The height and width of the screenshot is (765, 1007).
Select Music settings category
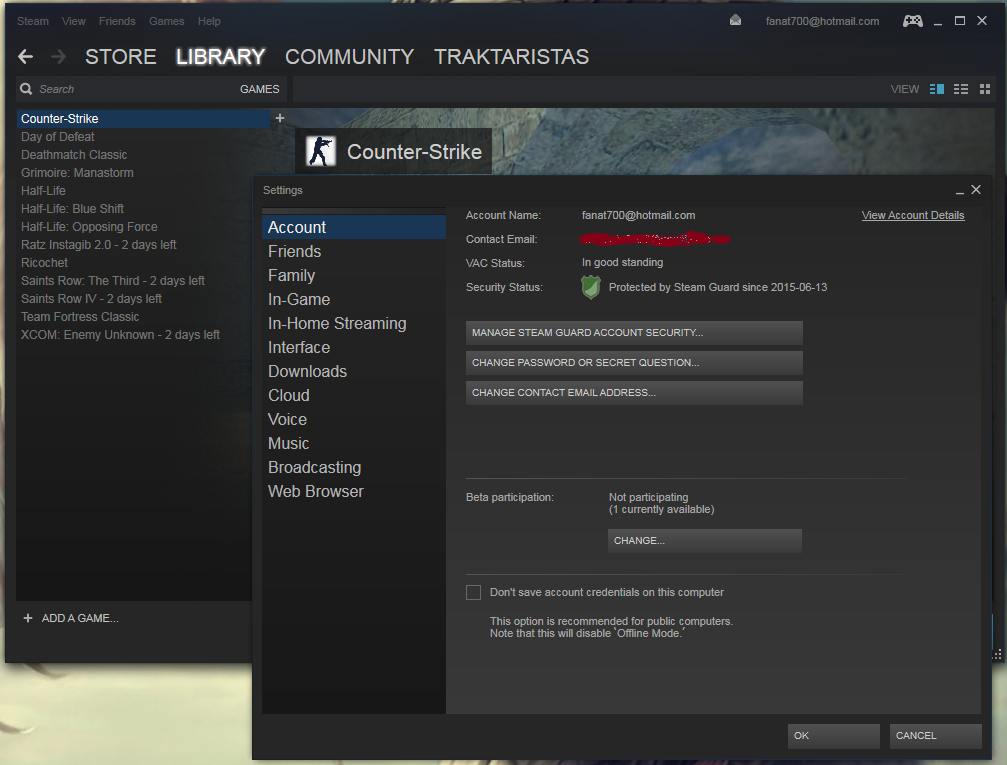pyautogui.click(x=354, y=443)
